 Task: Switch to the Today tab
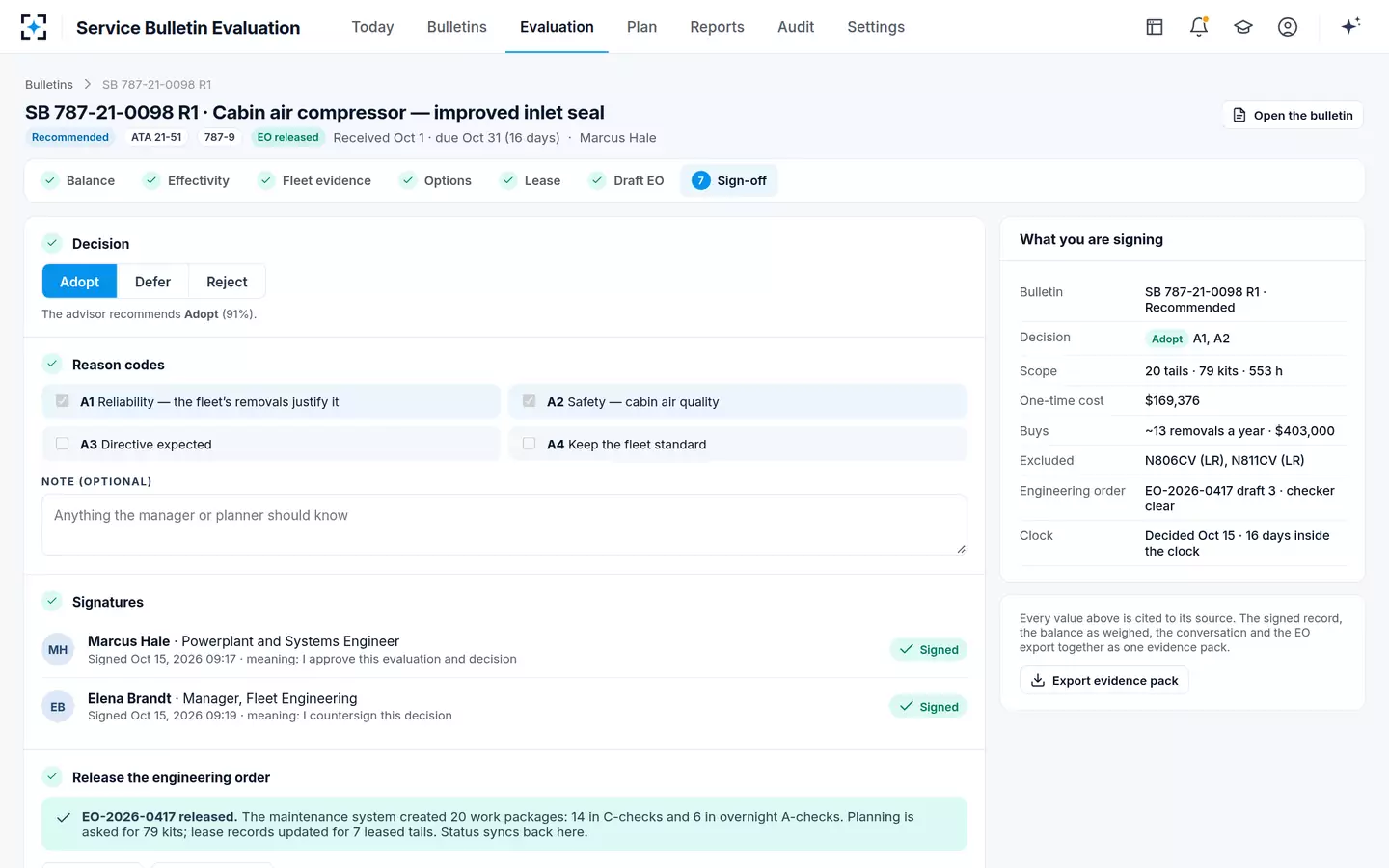pyautogui.click(x=372, y=27)
